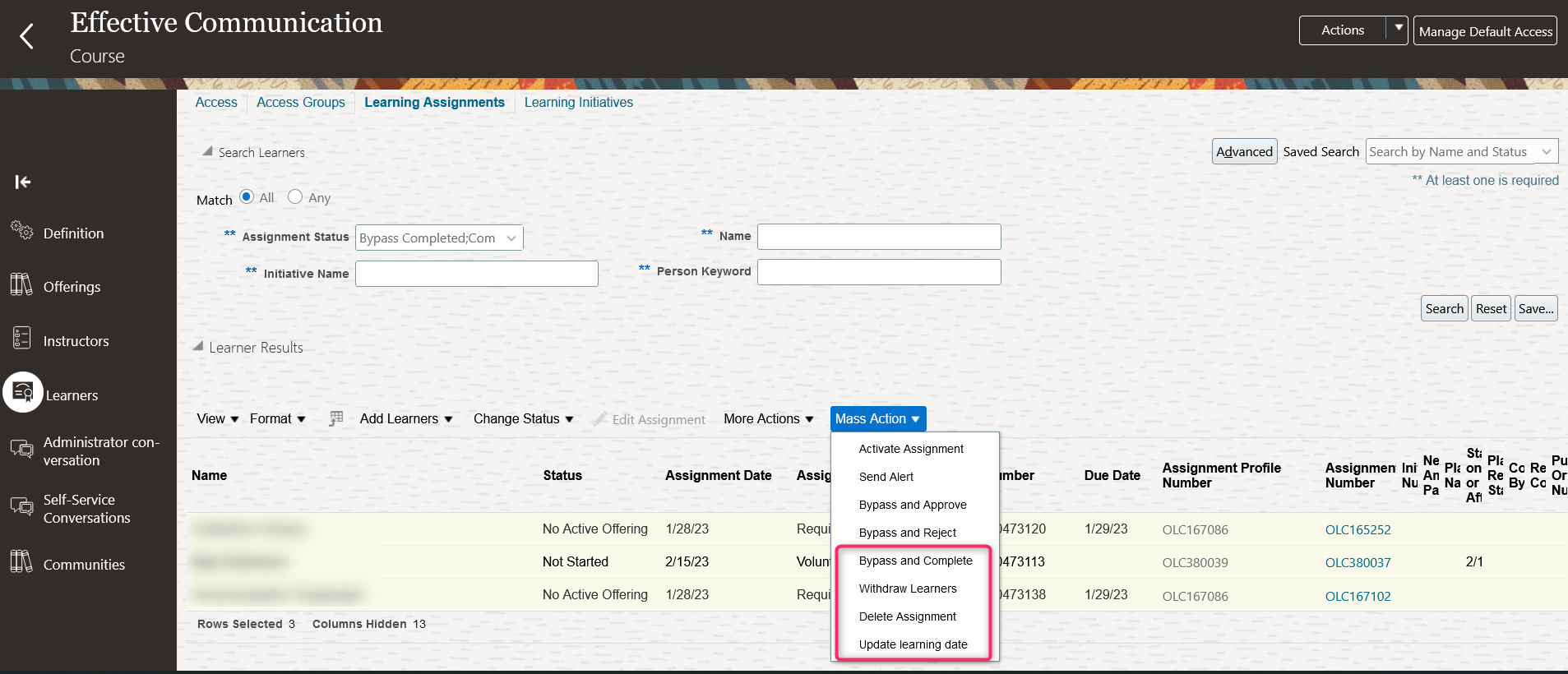1568x674 pixels.
Task: Choose Update learning date menu entry
Action: pyautogui.click(x=915, y=644)
